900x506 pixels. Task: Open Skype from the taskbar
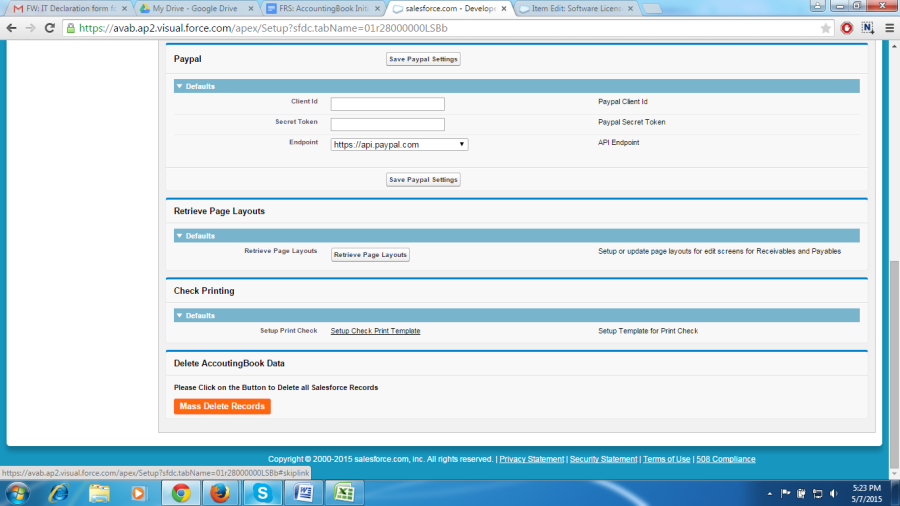point(262,492)
